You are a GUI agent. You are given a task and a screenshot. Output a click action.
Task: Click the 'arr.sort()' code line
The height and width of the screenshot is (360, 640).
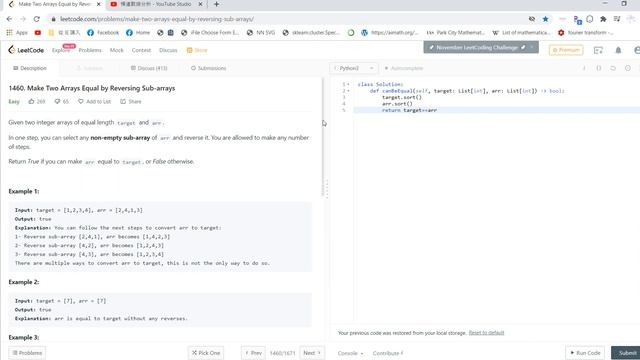(397, 104)
